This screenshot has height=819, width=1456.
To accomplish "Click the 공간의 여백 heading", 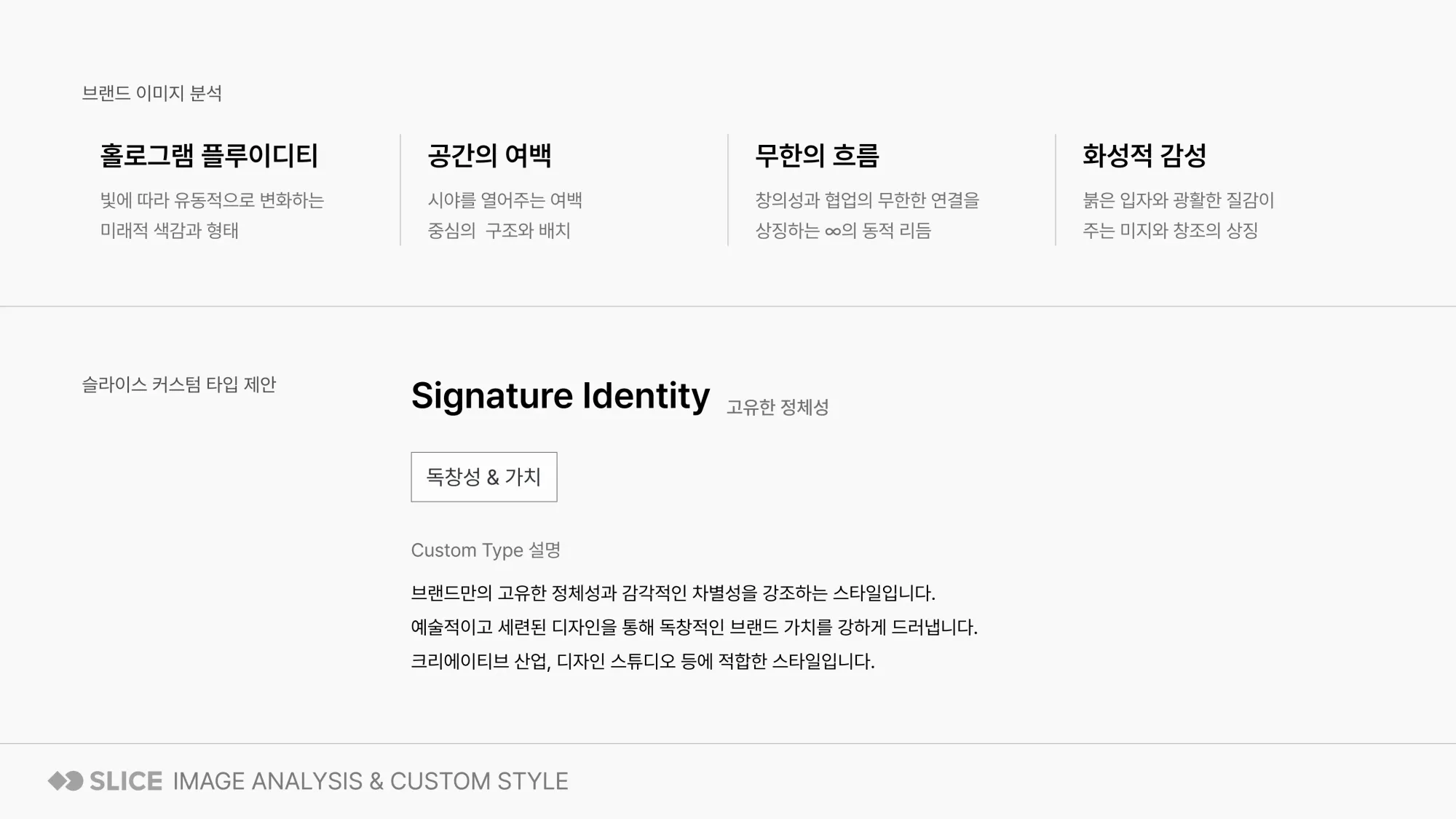I will click(x=489, y=156).
